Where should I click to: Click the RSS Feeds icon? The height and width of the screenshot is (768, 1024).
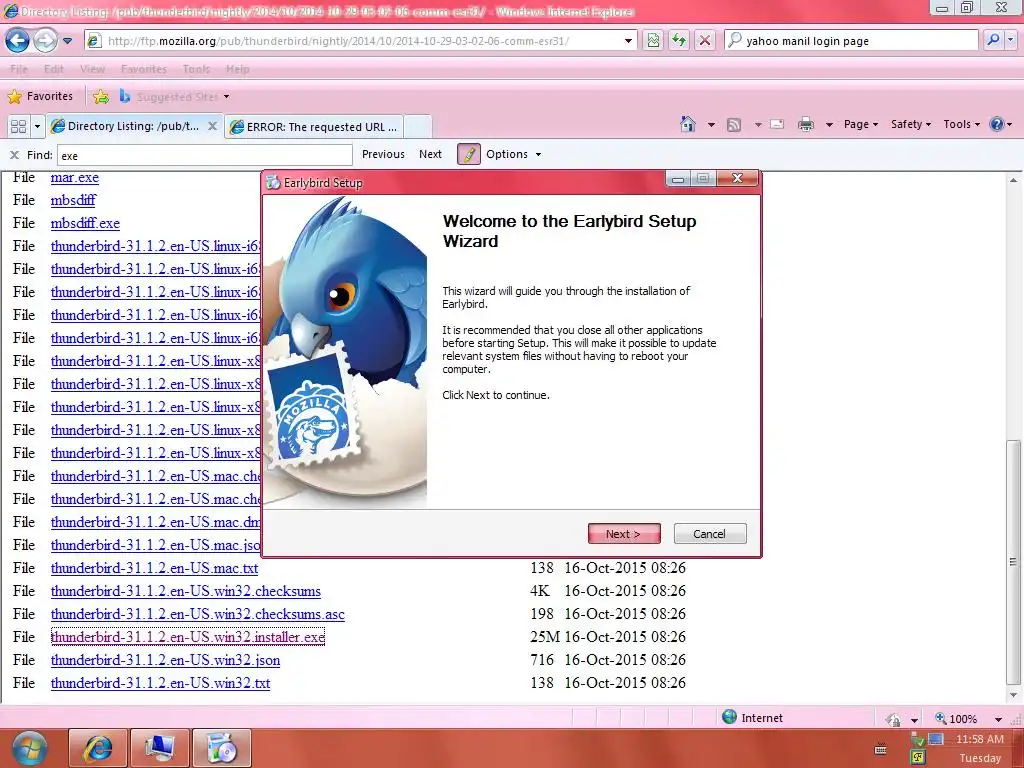click(x=734, y=125)
